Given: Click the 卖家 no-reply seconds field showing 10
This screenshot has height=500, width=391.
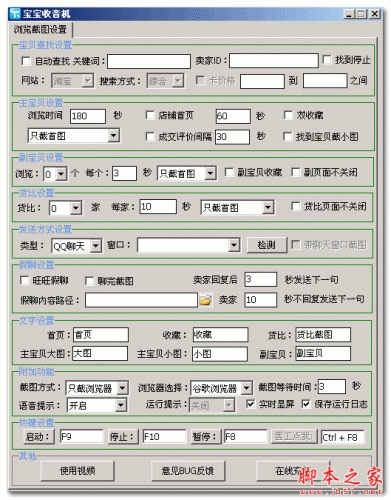Looking at the screenshot, I should [261, 300].
